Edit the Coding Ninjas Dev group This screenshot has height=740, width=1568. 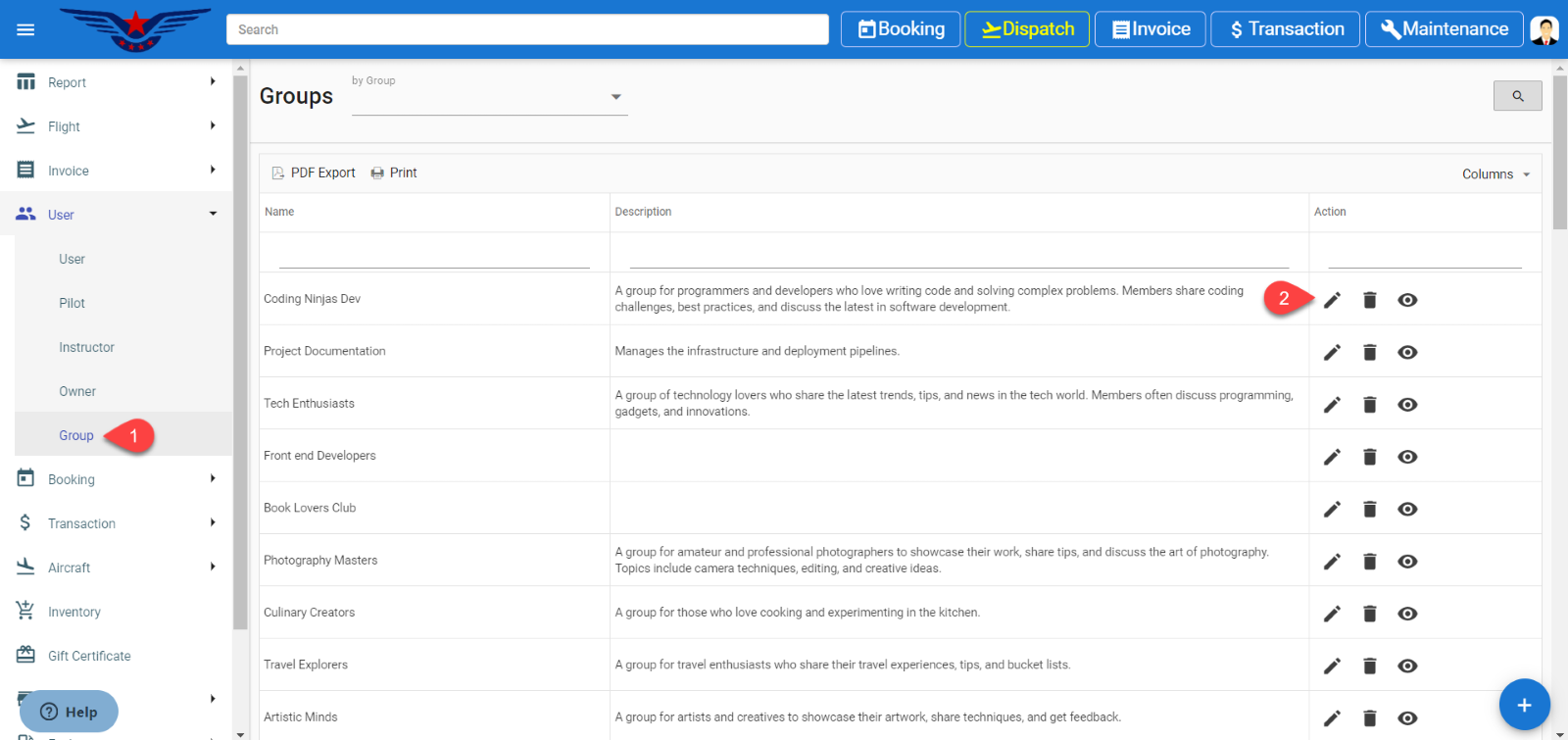click(x=1332, y=300)
